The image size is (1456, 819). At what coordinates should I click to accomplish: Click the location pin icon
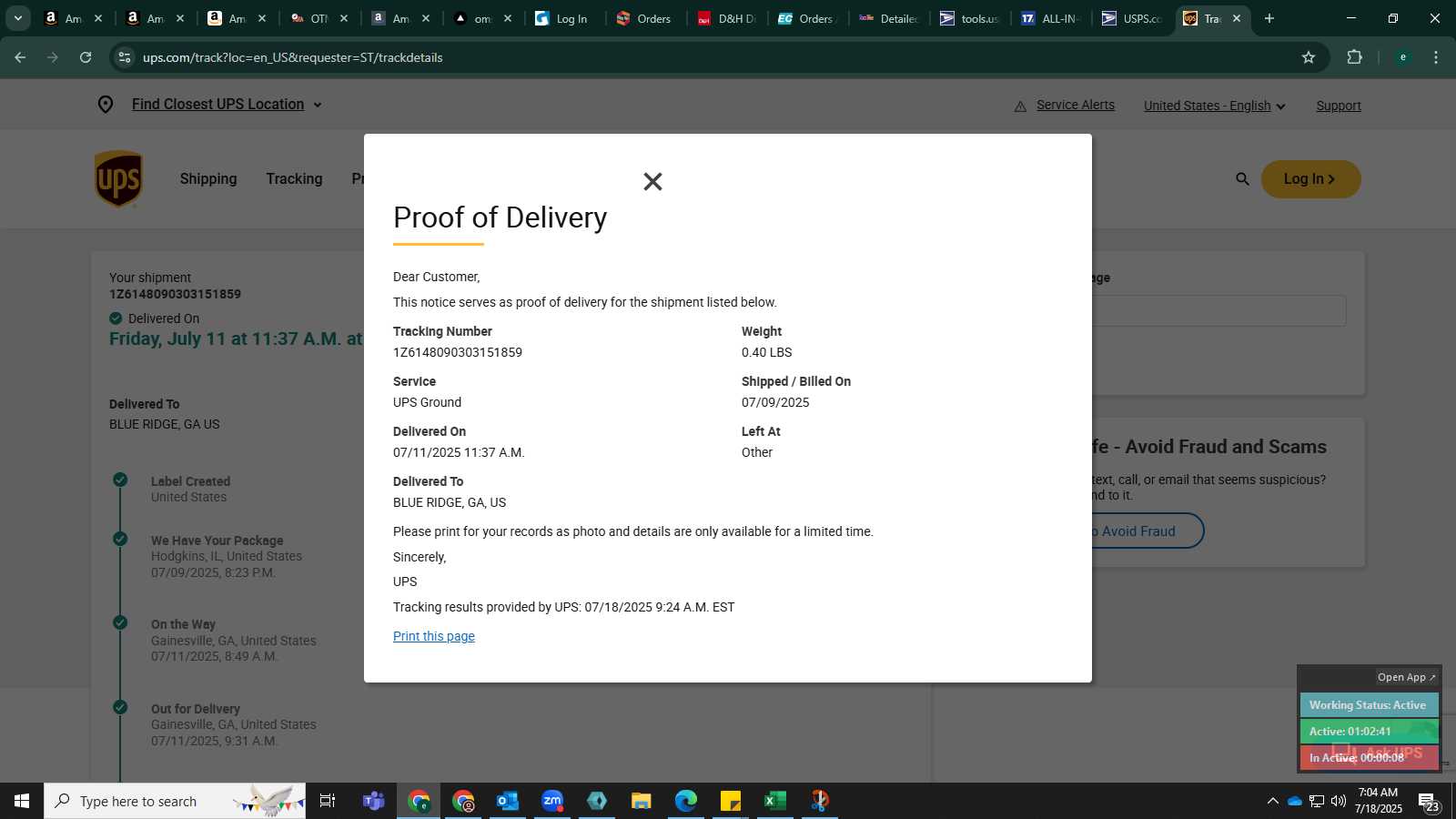[x=106, y=105]
